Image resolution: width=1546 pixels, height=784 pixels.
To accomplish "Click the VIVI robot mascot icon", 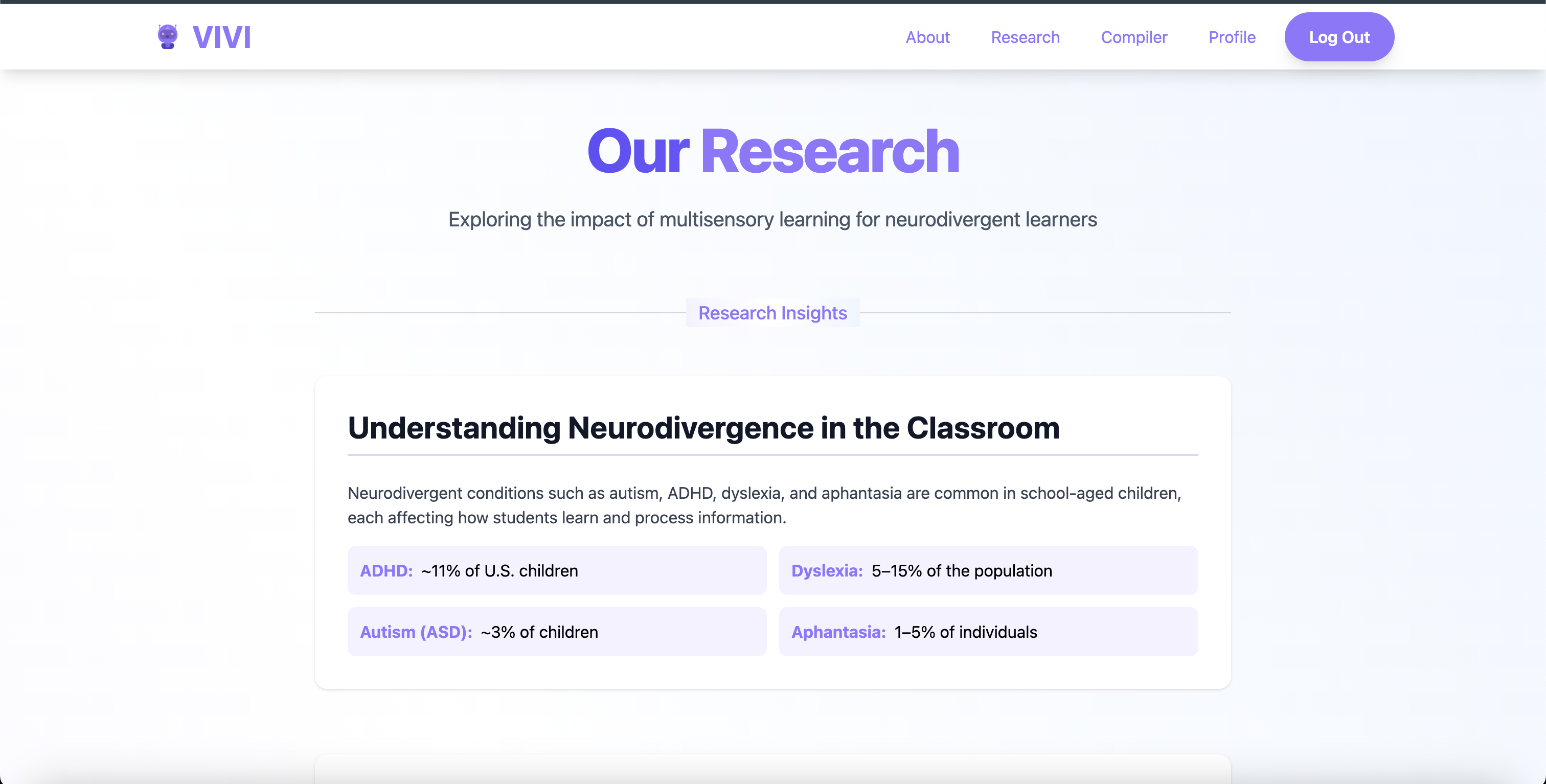I will click(x=168, y=37).
